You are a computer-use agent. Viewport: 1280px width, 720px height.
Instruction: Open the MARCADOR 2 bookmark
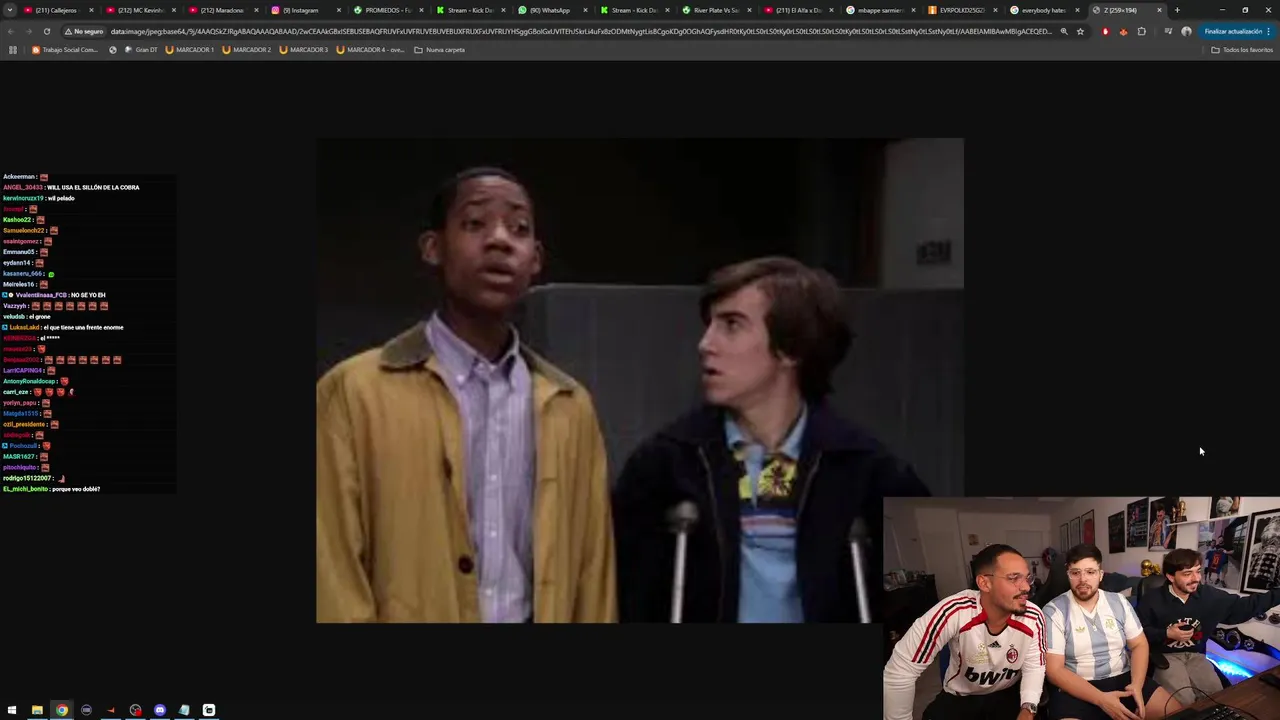click(x=247, y=50)
